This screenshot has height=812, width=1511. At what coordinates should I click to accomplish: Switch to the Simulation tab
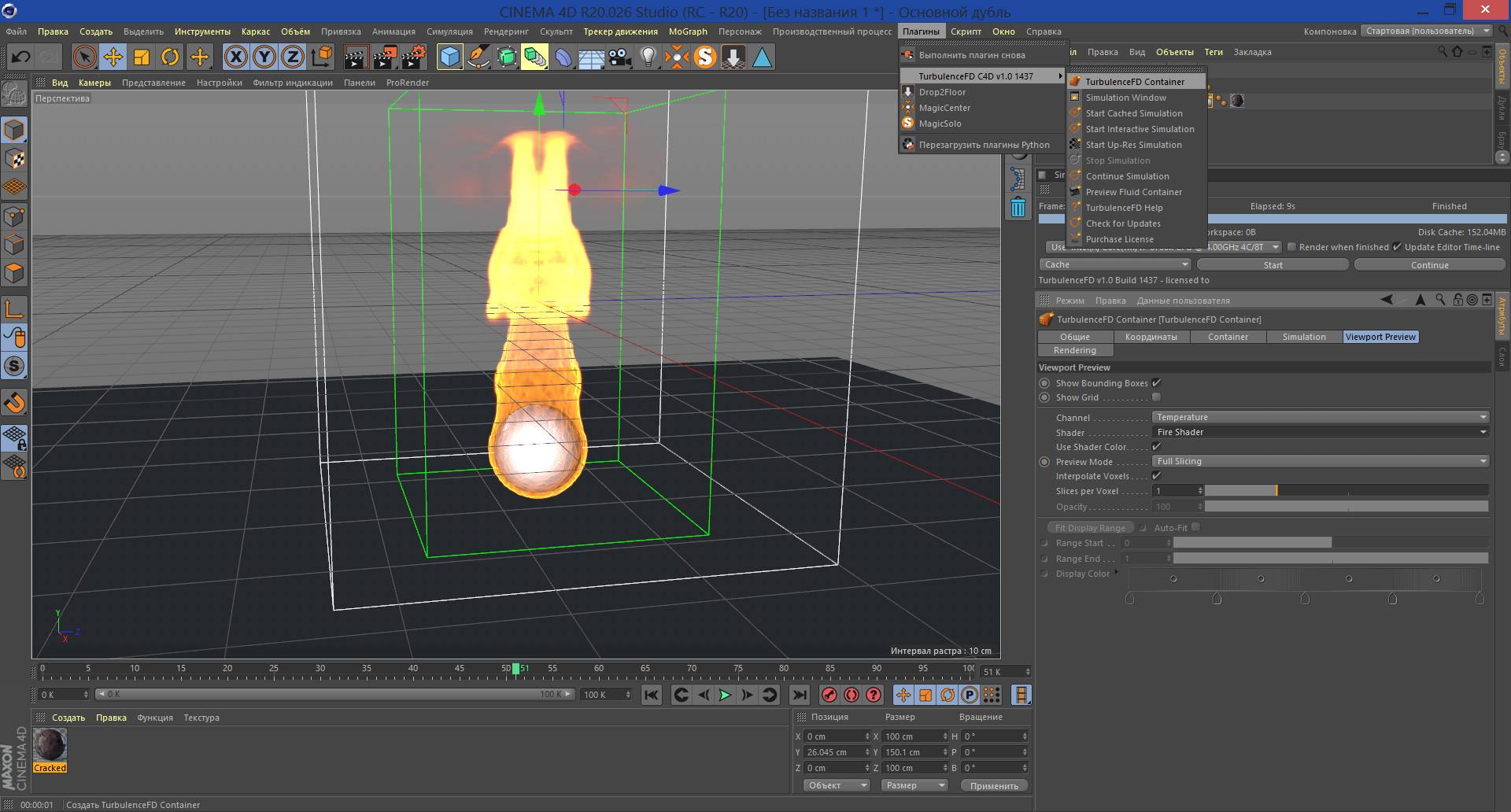click(1304, 337)
